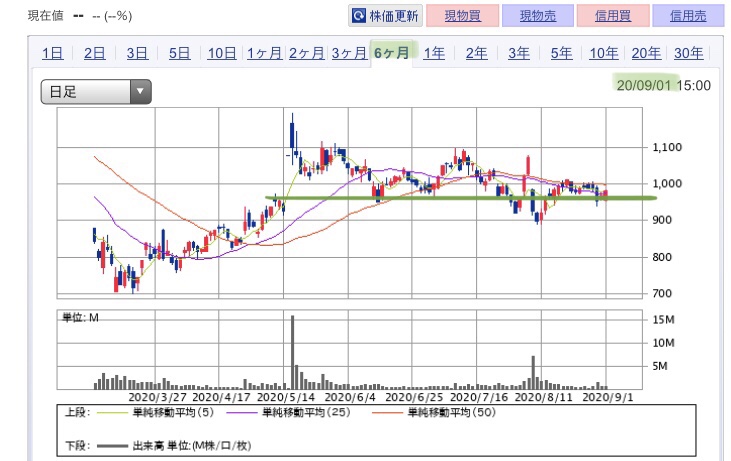Switch chart to 2年 period
The width and height of the screenshot is (731, 461).
[476, 53]
